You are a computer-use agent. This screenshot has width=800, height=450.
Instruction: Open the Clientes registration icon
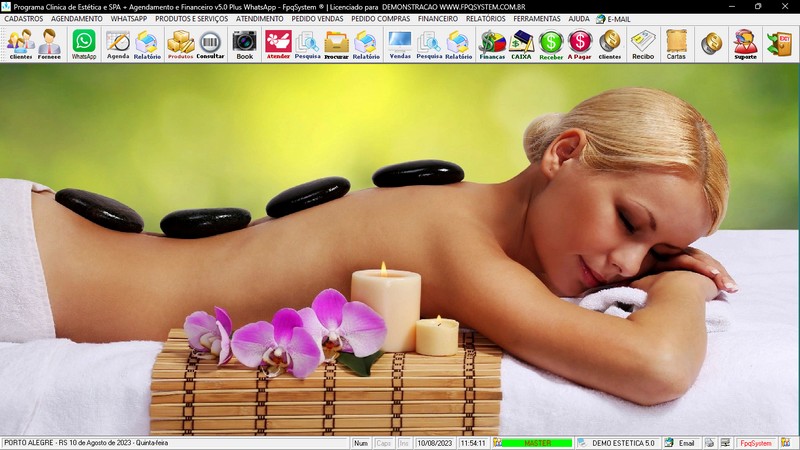click(x=21, y=44)
